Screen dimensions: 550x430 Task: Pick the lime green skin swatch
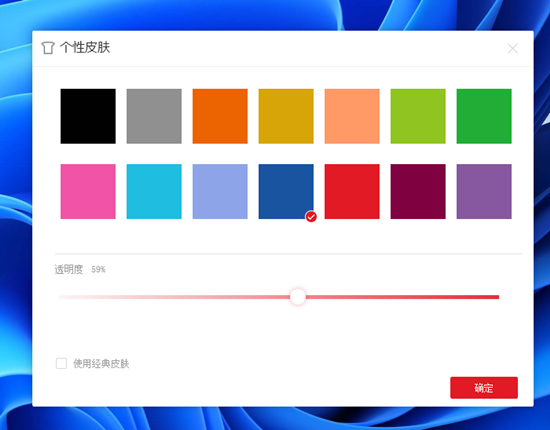pyautogui.click(x=418, y=116)
